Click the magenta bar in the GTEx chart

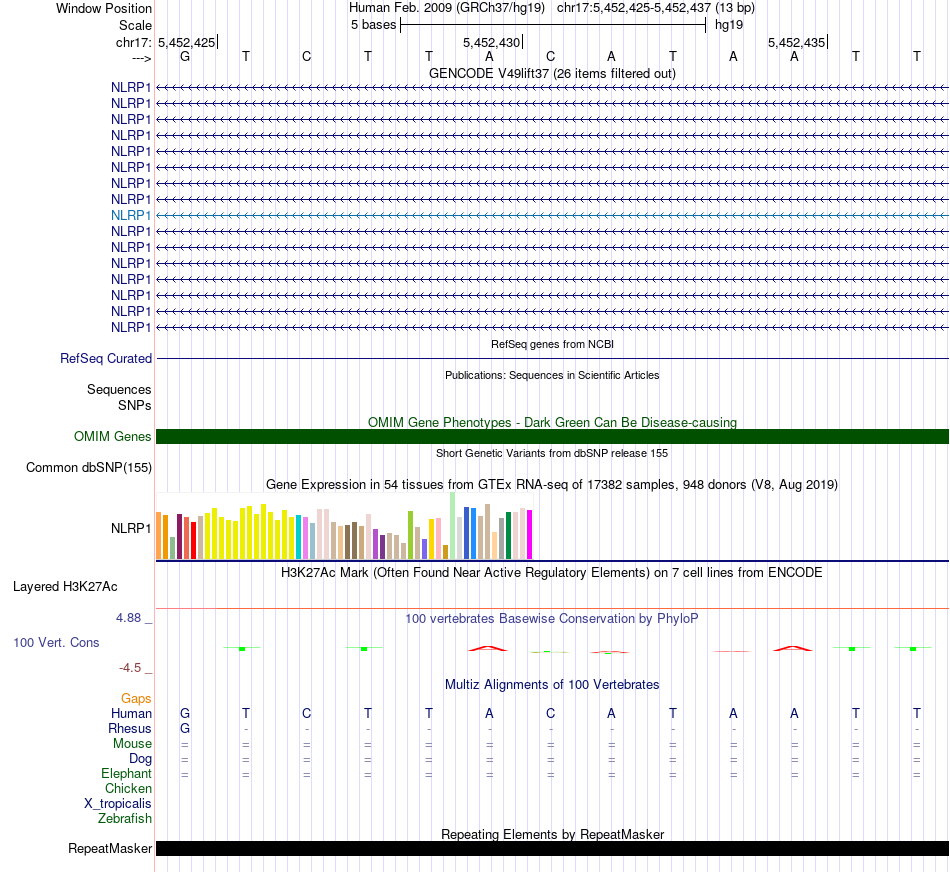[530, 534]
